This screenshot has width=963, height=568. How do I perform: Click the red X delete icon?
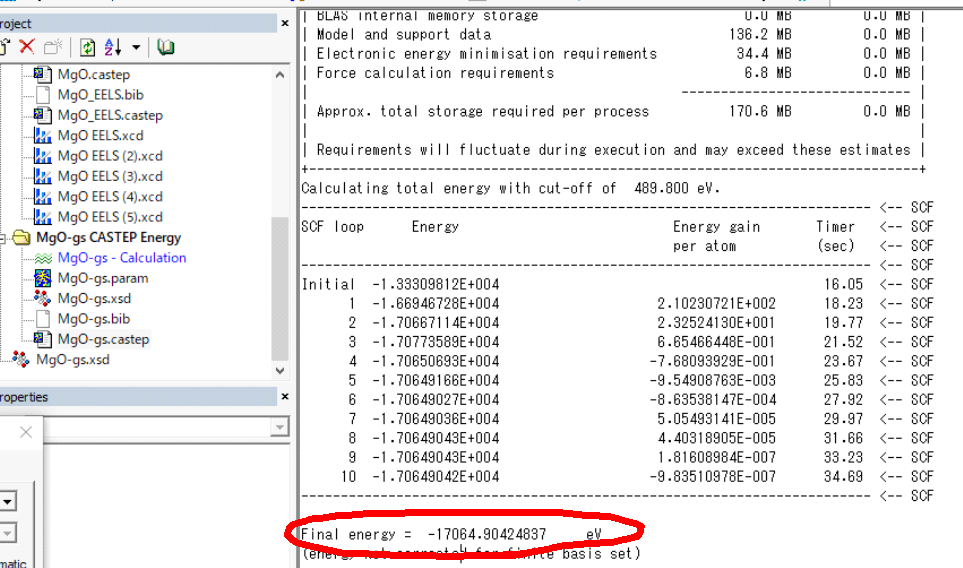tap(26, 47)
